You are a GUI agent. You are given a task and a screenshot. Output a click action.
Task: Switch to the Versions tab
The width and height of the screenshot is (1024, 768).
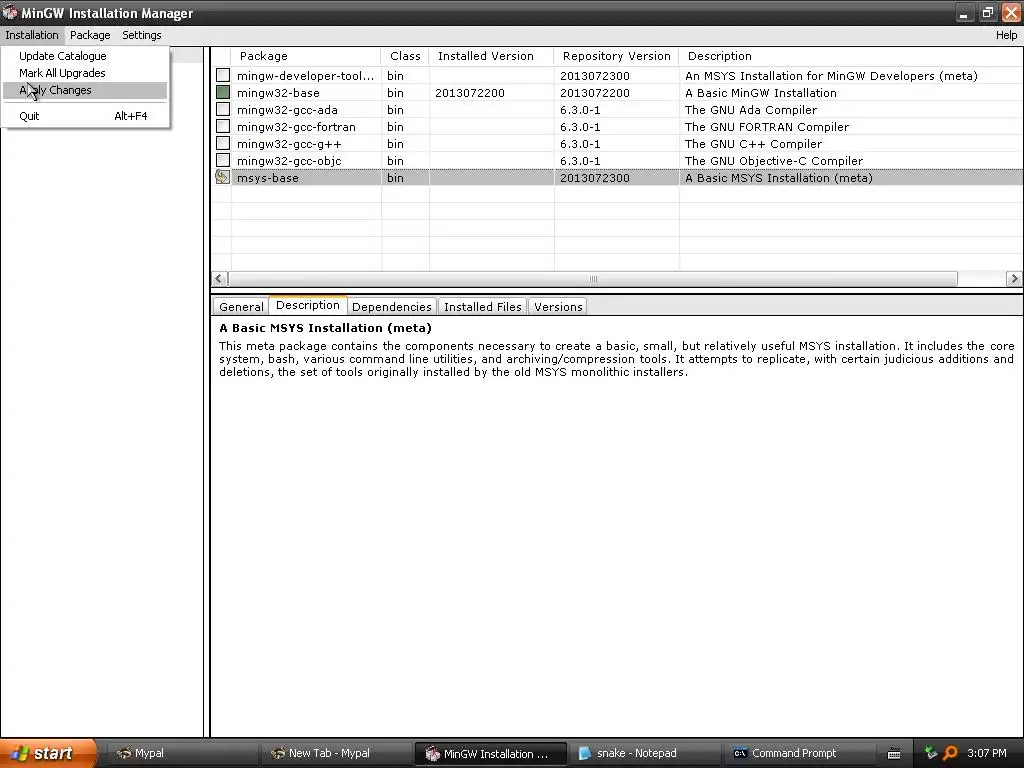(x=558, y=307)
